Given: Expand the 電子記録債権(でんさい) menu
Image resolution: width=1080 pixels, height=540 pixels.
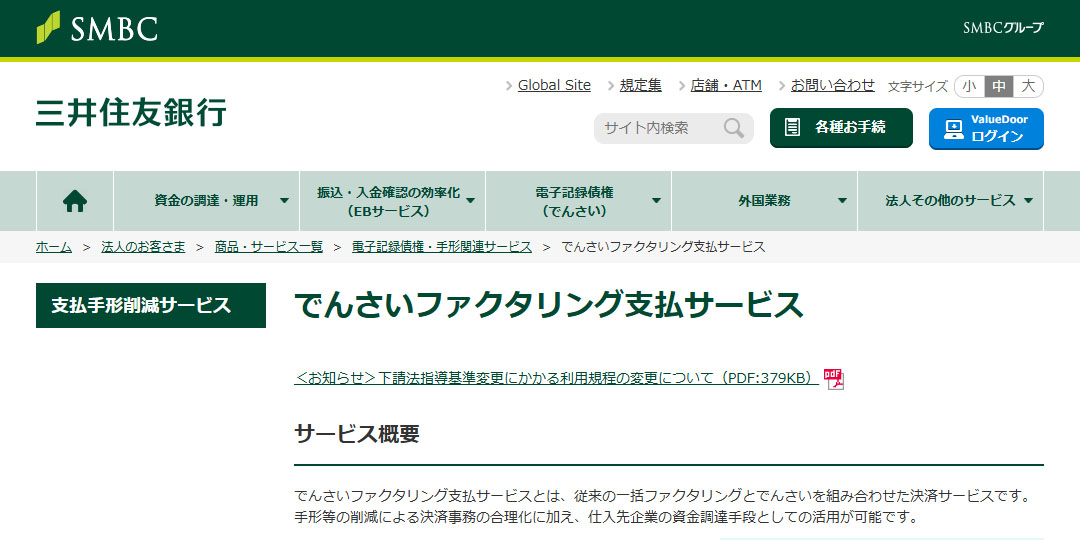Looking at the screenshot, I should [x=579, y=201].
